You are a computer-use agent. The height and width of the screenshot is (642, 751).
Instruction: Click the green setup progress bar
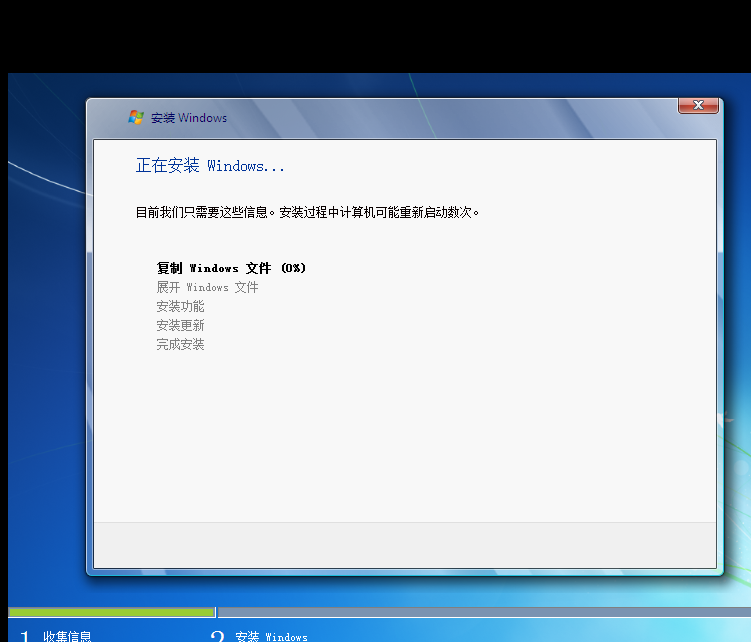(112, 612)
